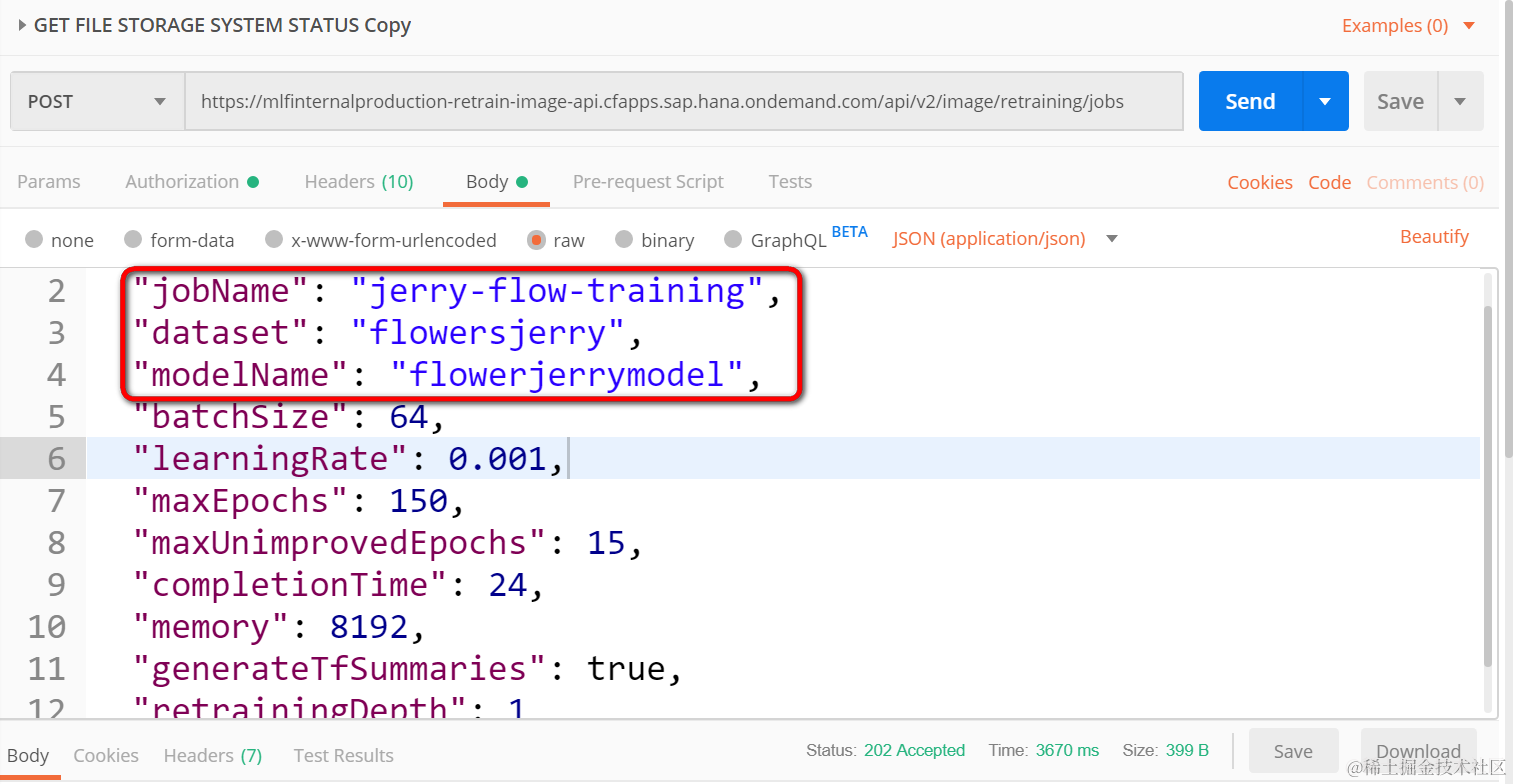Open the JSON (application/json) format dropdown
This screenshot has width=1513, height=784.
(x=1005, y=239)
